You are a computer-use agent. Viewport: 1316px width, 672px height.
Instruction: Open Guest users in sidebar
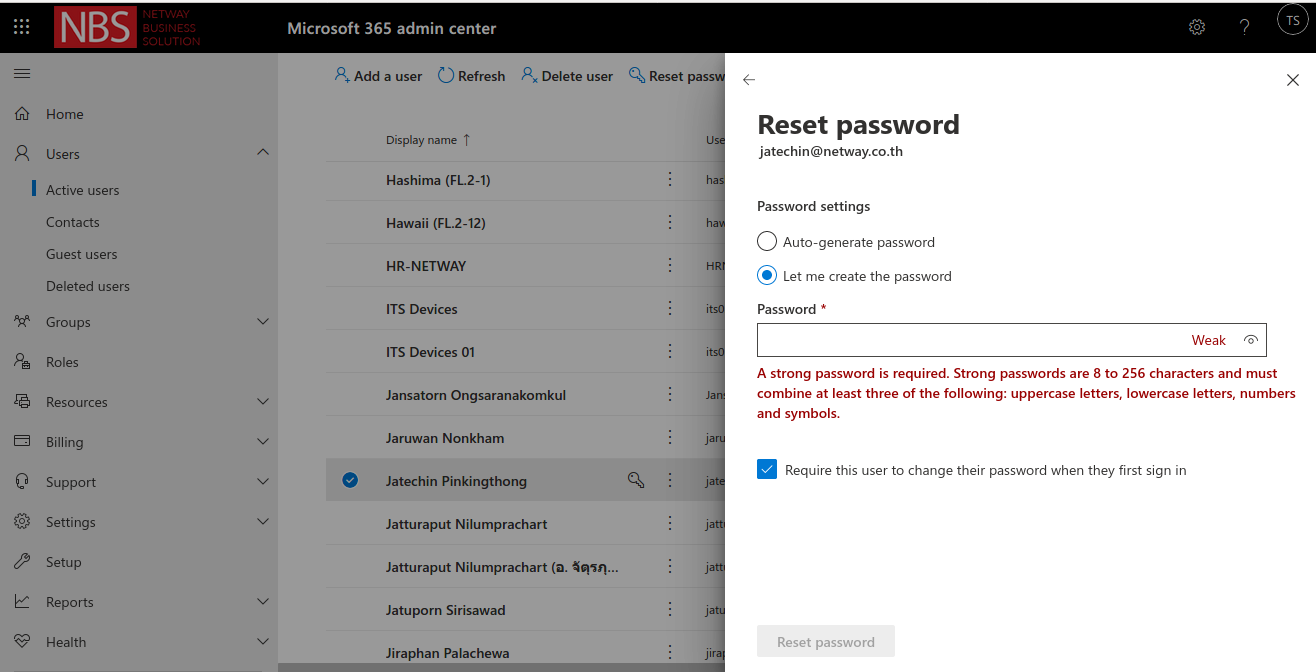coord(81,254)
